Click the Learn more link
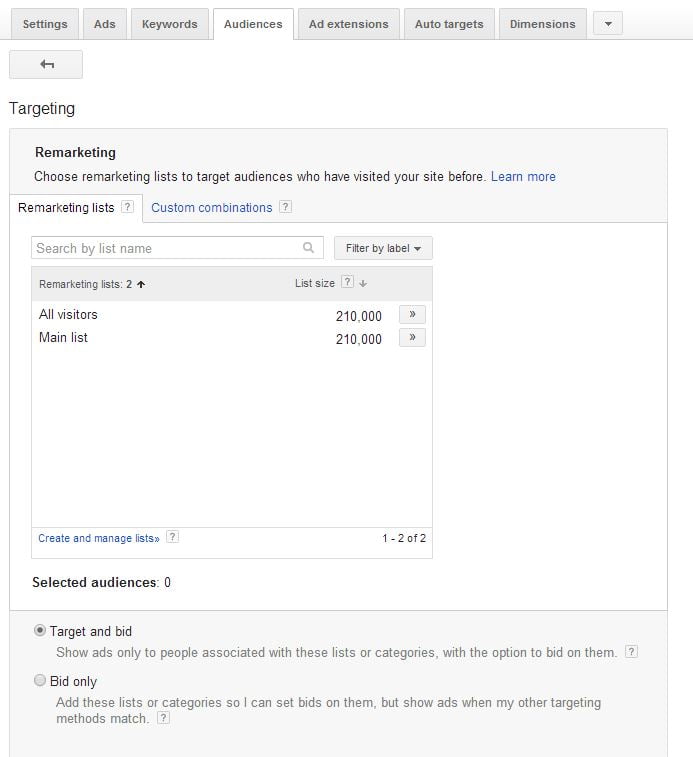The width and height of the screenshot is (693, 757). 523,177
